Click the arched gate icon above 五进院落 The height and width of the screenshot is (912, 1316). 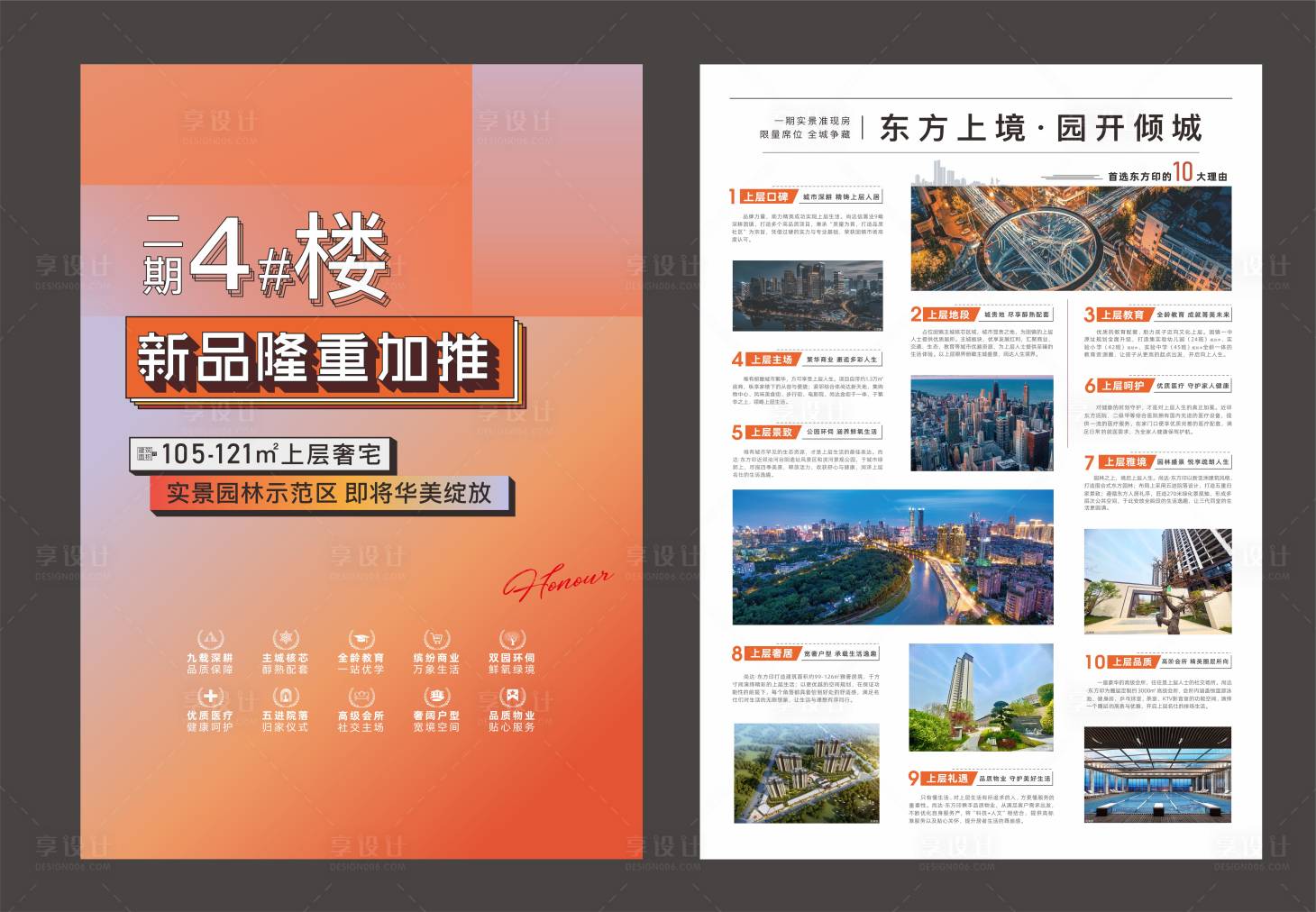point(285,696)
